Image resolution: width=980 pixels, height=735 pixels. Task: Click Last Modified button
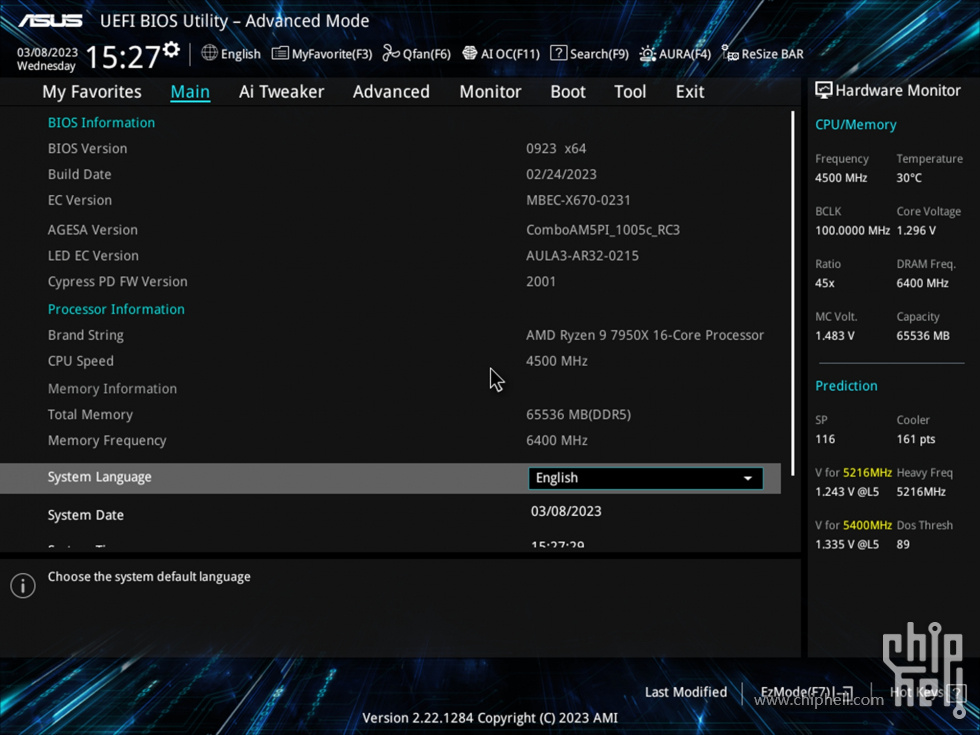686,692
